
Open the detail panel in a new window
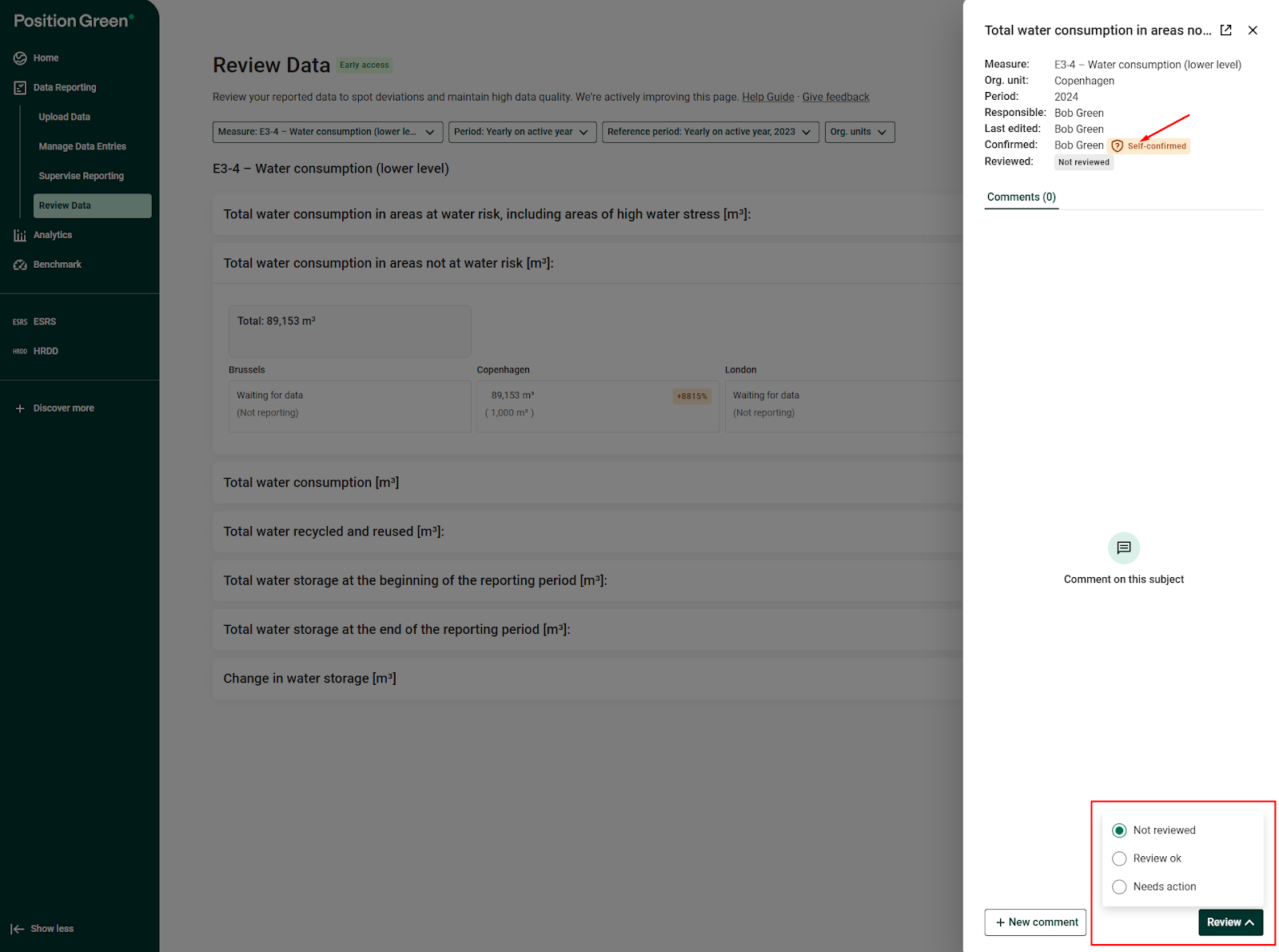[1225, 30]
